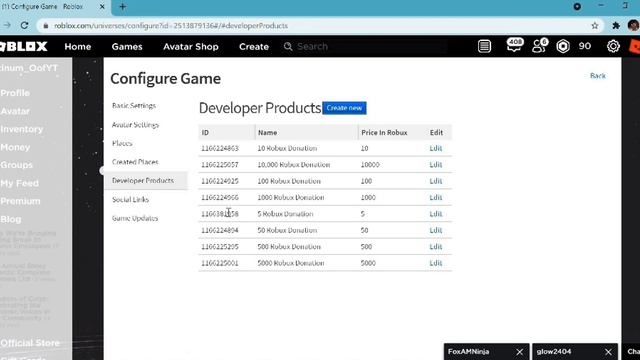This screenshot has height=360, width=640.
Task: View the site lock icon info
Action: point(46,26)
